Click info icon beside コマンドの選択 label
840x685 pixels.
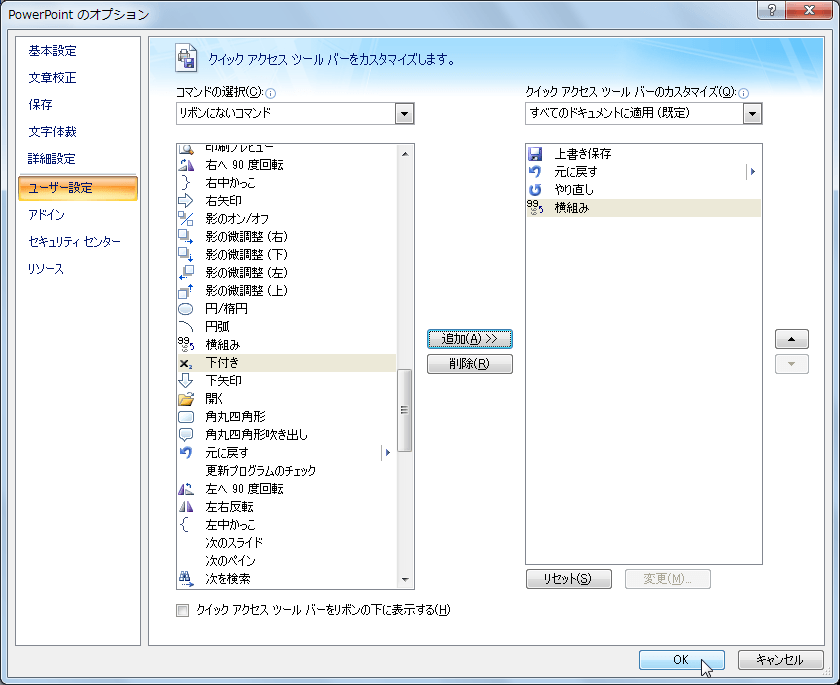(271, 94)
